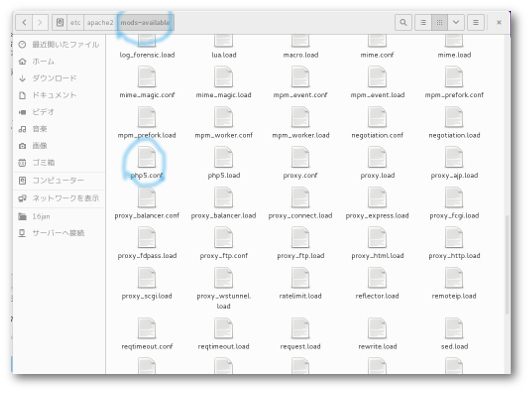This screenshot has height=393, width=530.
Task: Open 画像 folder in sidebar
Action: click(x=59, y=146)
